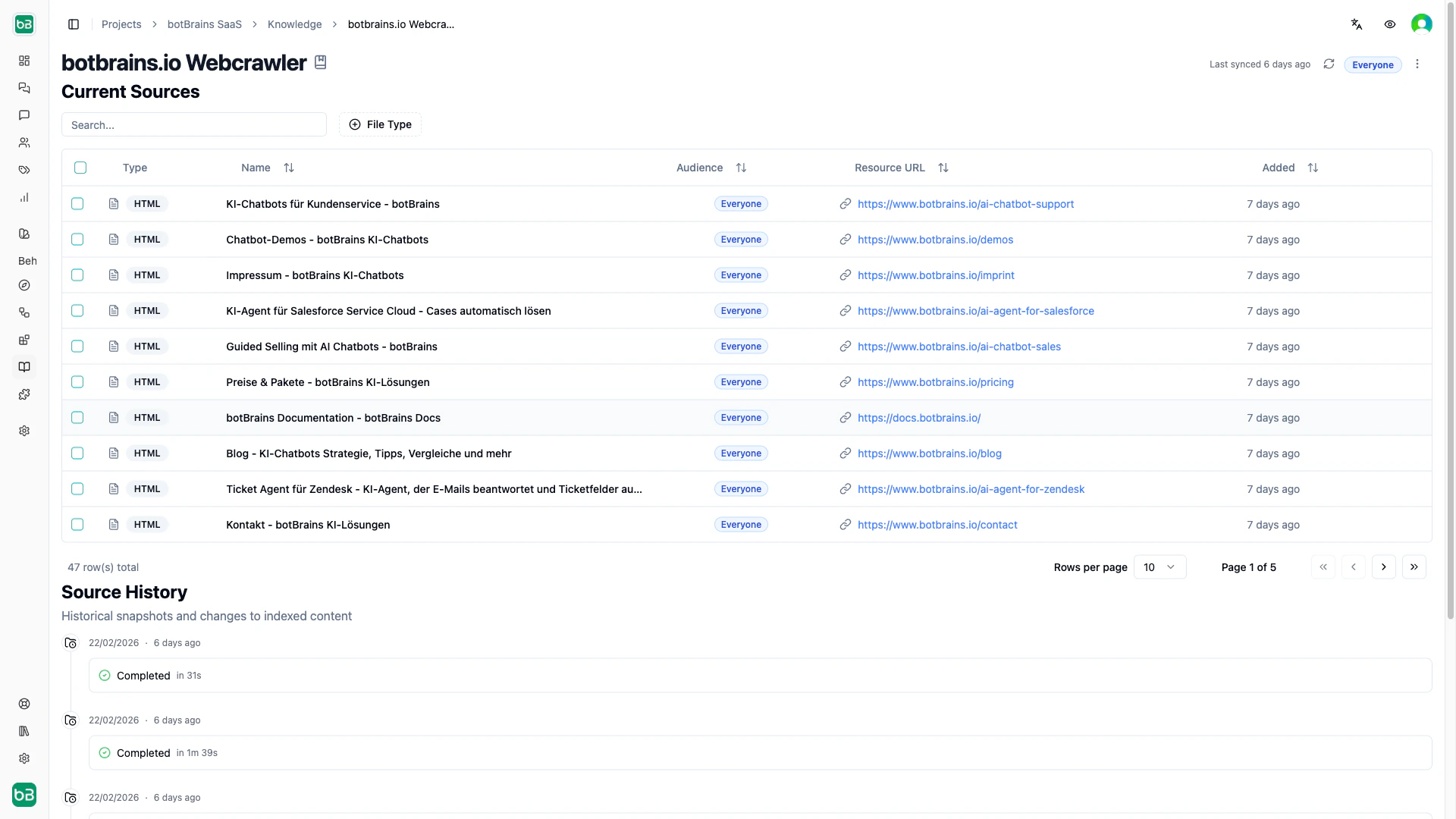Open the File Type filter
The height and width of the screenshot is (819, 1456).
click(380, 124)
